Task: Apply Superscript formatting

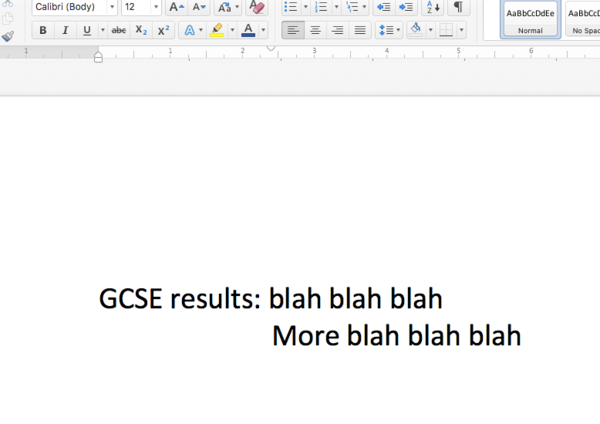Action: [163, 30]
